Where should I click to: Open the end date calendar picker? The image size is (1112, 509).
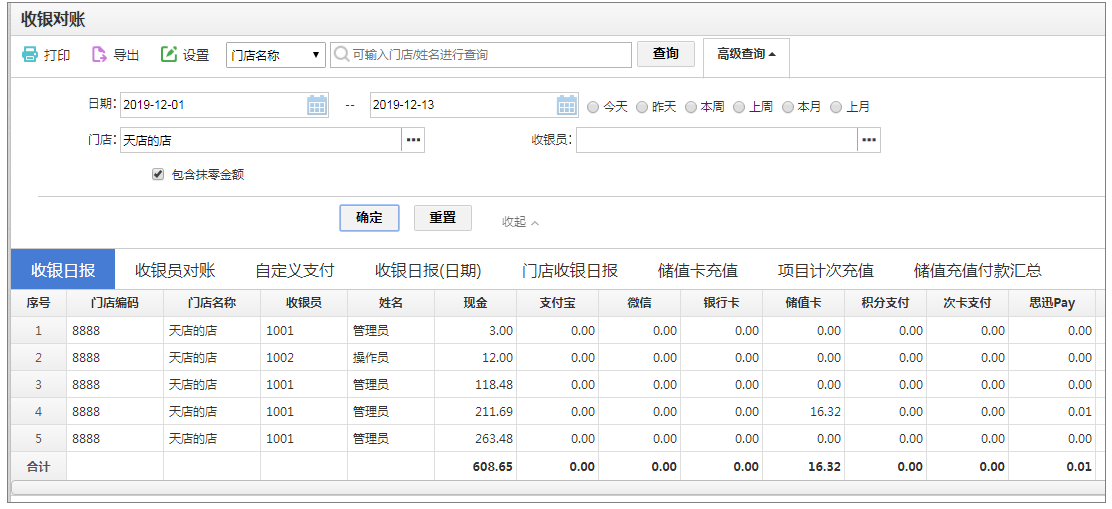tap(567, 105)
